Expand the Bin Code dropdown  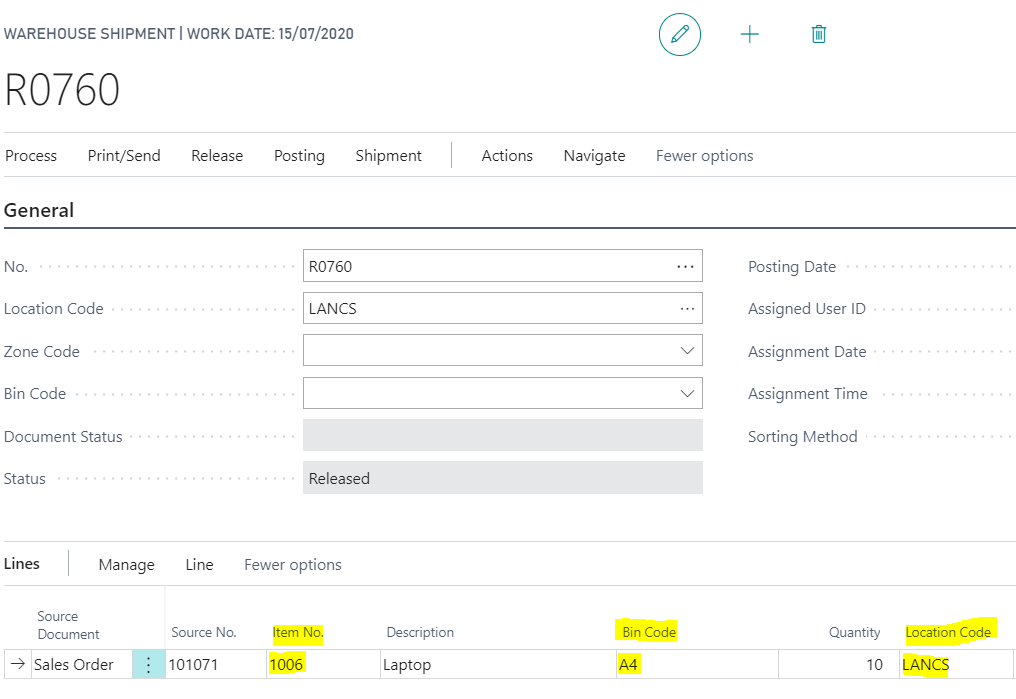(687, 394)
